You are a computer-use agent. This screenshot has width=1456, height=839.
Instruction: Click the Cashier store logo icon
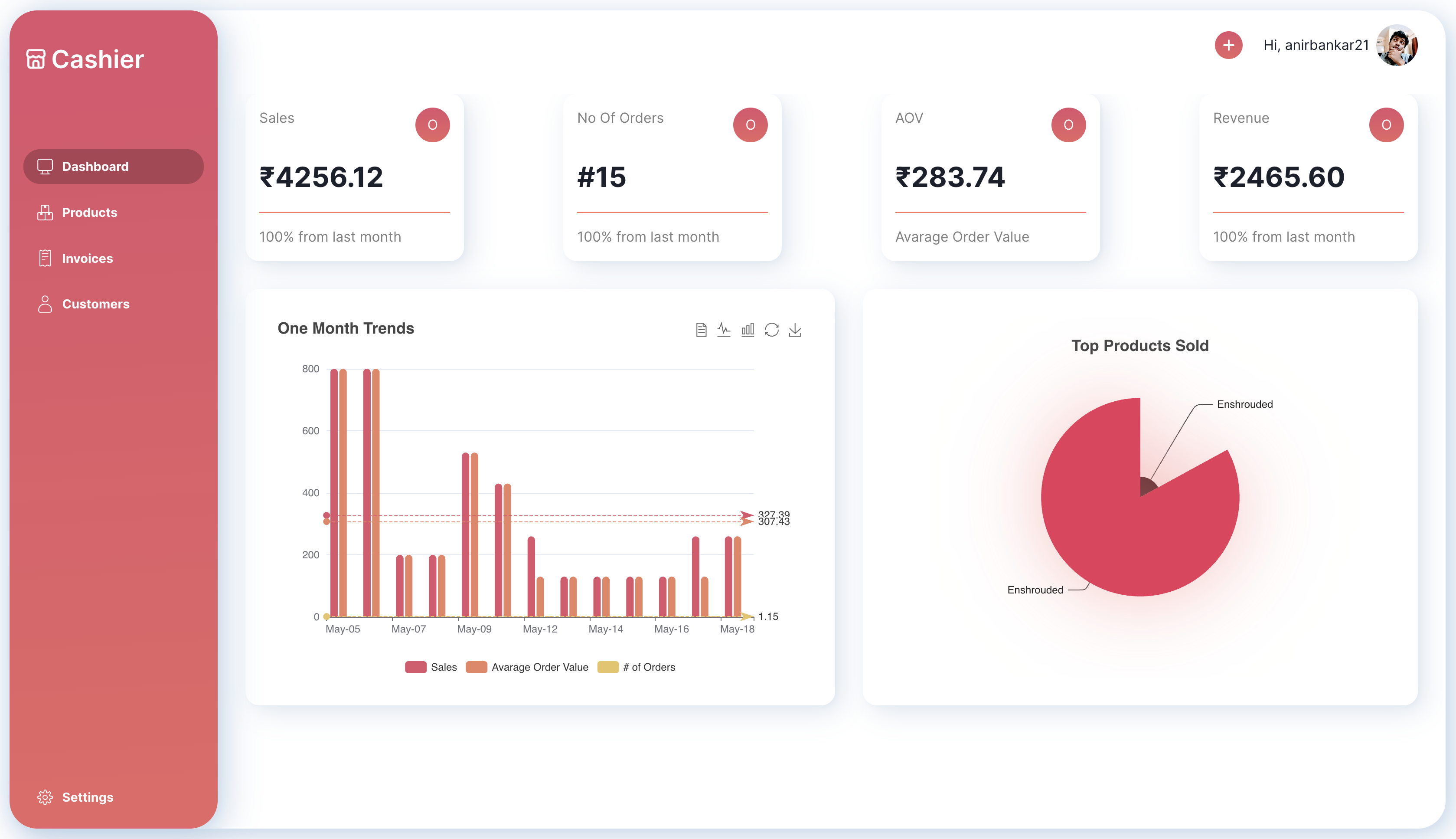[36, 59]
